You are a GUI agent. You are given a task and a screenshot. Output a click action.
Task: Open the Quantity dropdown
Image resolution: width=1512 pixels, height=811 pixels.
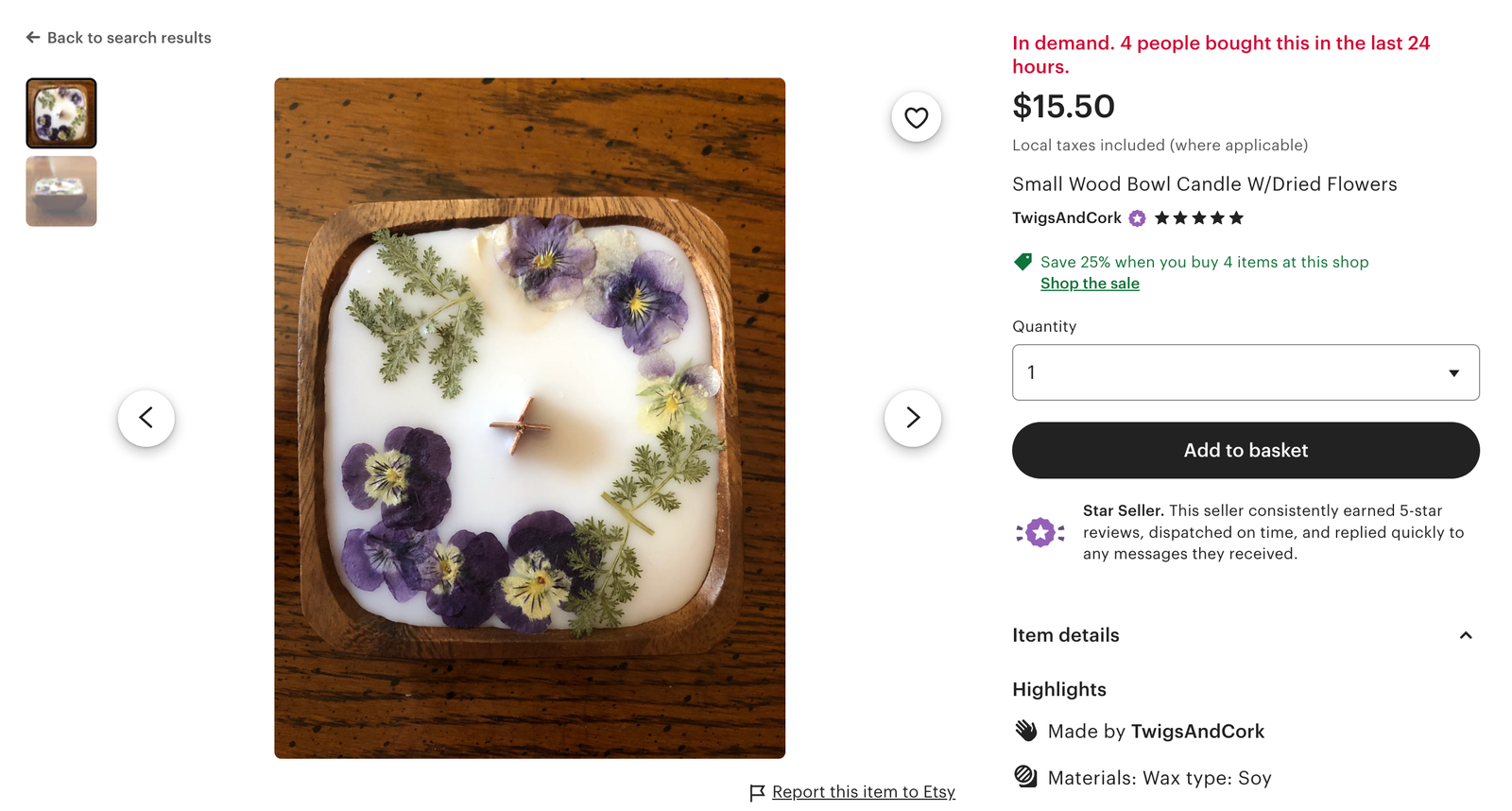(x=1246, y=371)
